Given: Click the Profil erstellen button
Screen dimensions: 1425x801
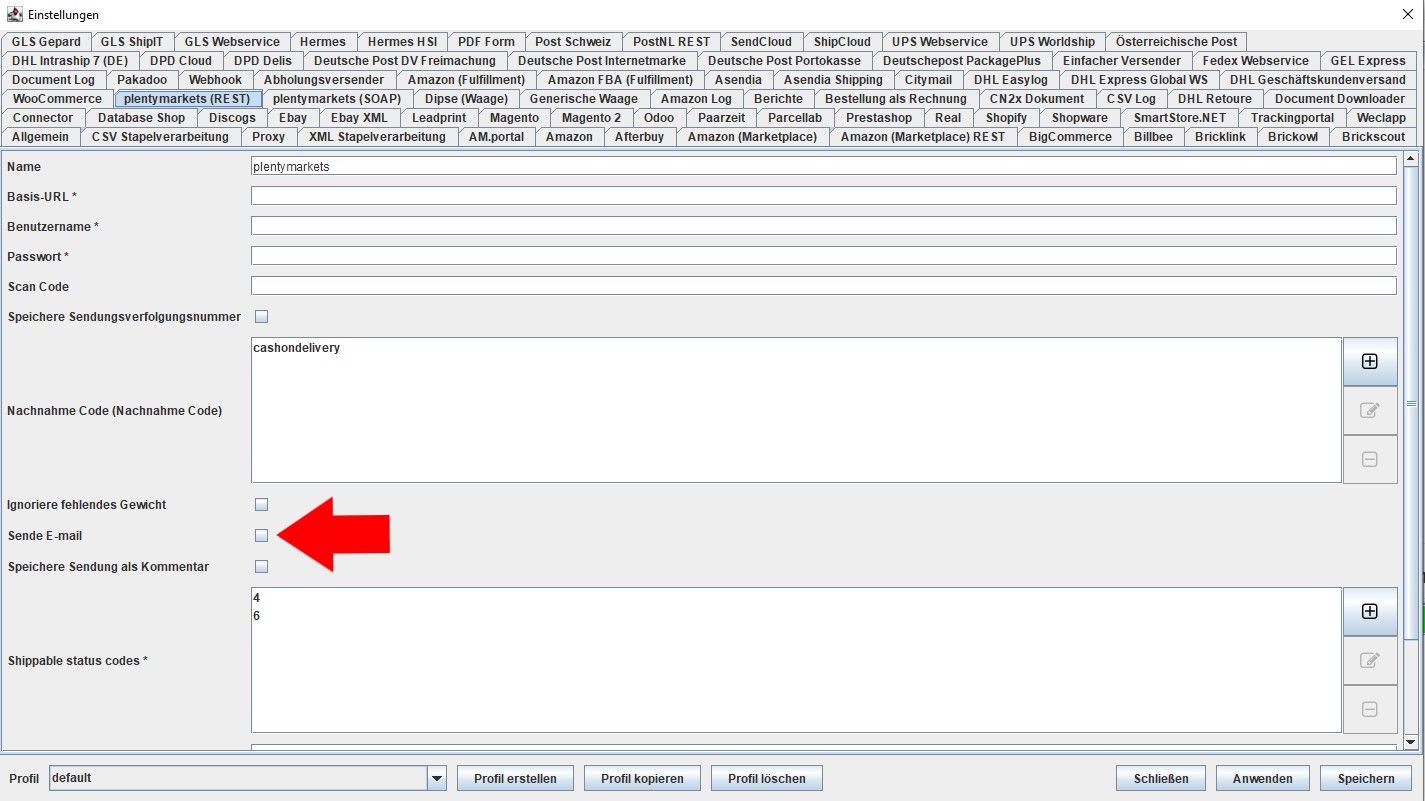Looking at the screenshot, I should [515, 778].
